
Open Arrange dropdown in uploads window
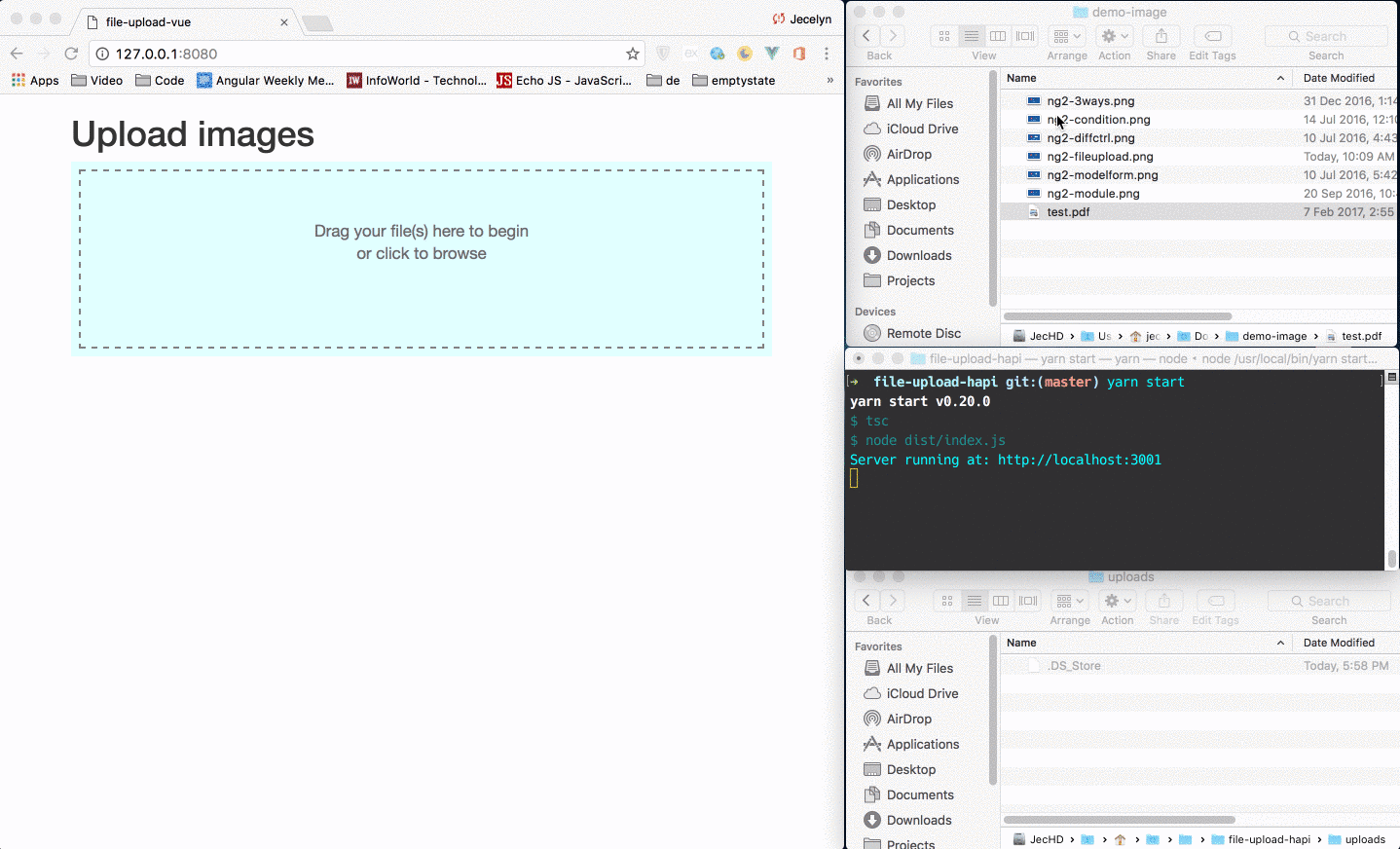tap(1070, 601)
